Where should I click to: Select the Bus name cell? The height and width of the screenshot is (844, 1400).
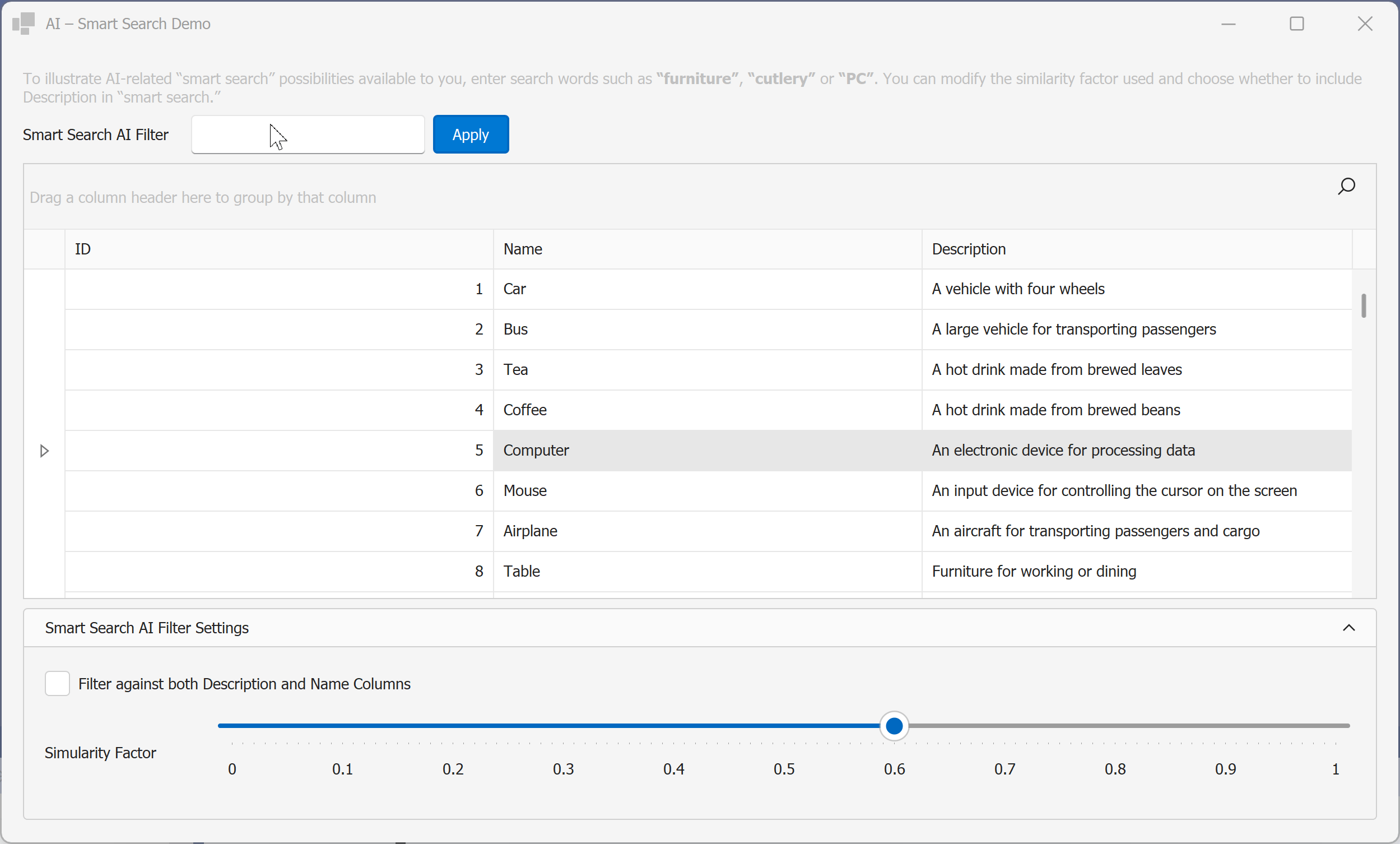click(x=708, y=330)
